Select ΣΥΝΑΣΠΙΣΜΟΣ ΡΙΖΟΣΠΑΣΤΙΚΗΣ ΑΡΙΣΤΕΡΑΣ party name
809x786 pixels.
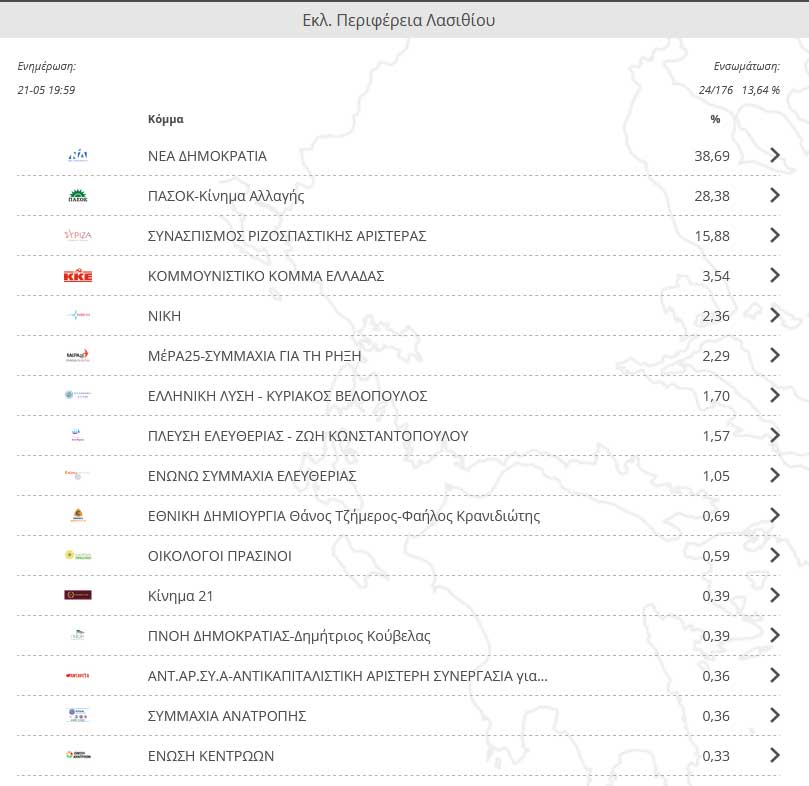point(287,236)
